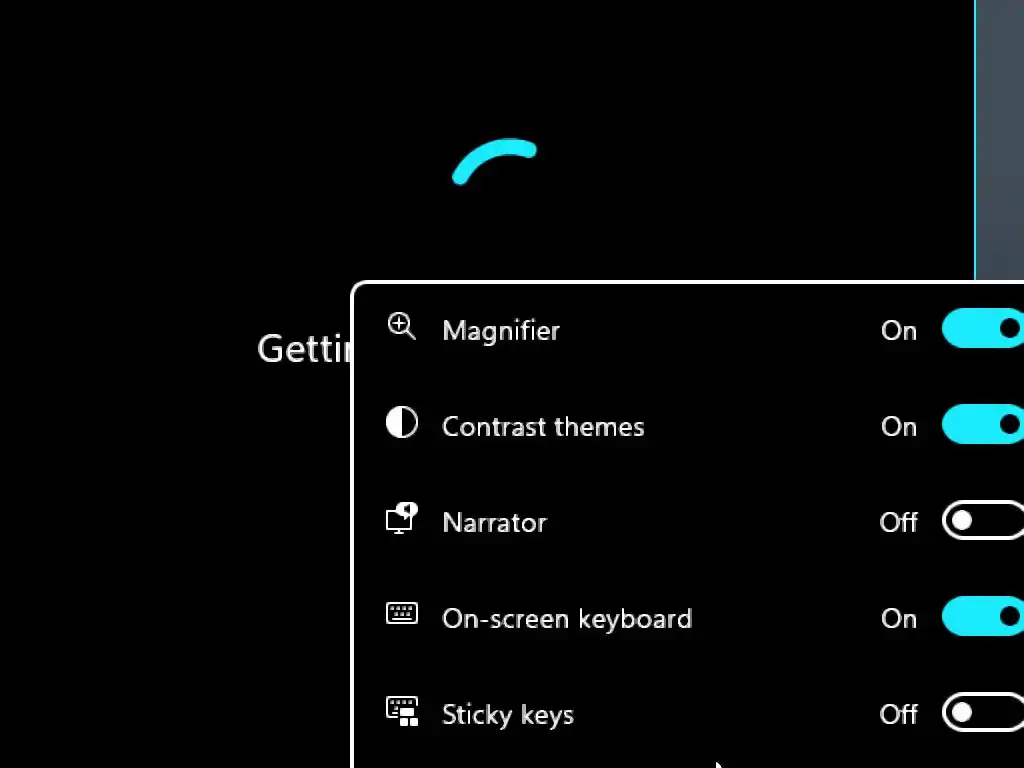The image size is (1024, 768).
Task: Click the On-screen keyboard icon
Action: click(x=402, y=614)
